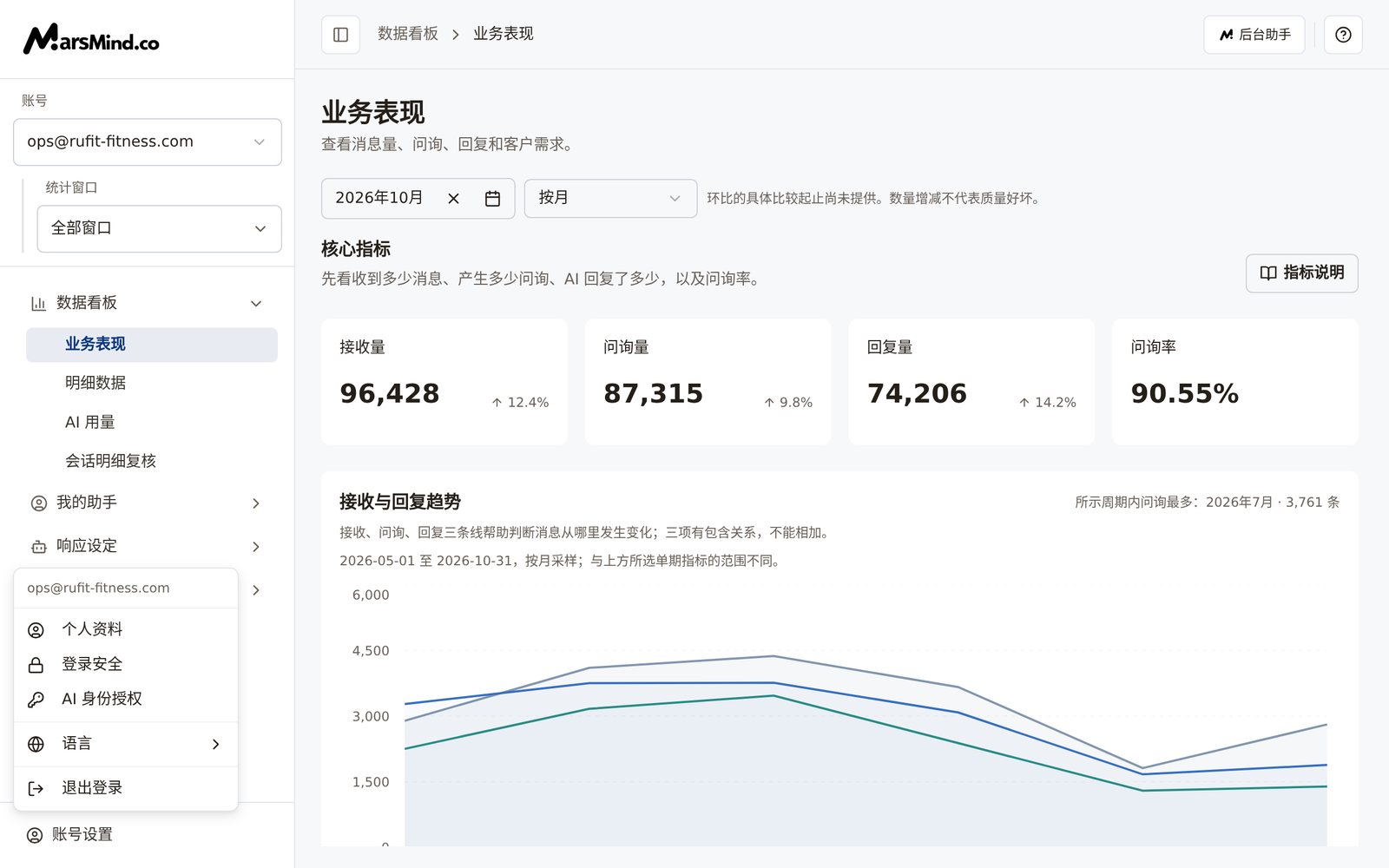Screen dimensions: 1389x868
Task: Clear the 2026年10月 date selection
Action: (x=453, y=199)
